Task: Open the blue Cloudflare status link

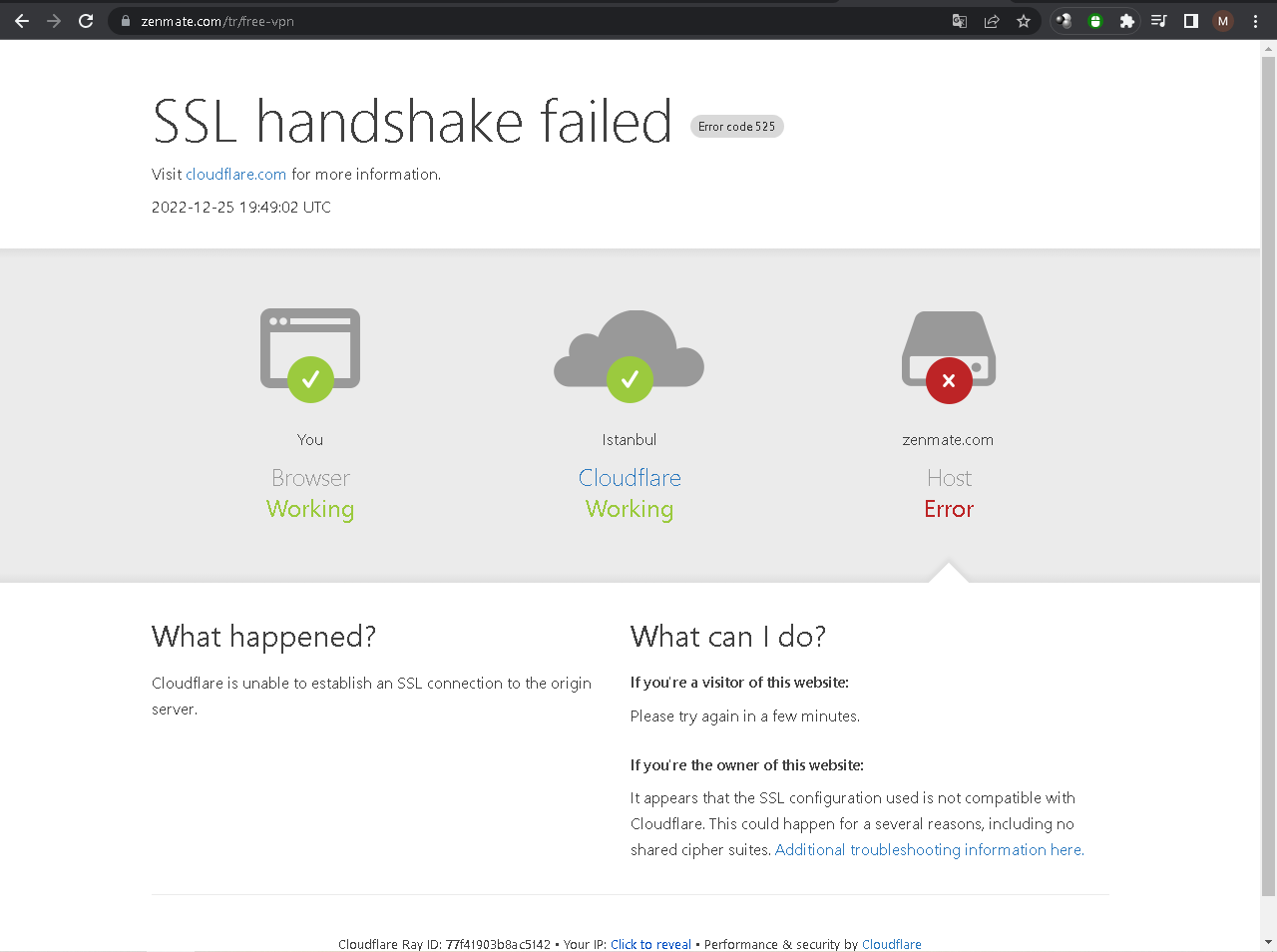Action: [x=630, y=478]
